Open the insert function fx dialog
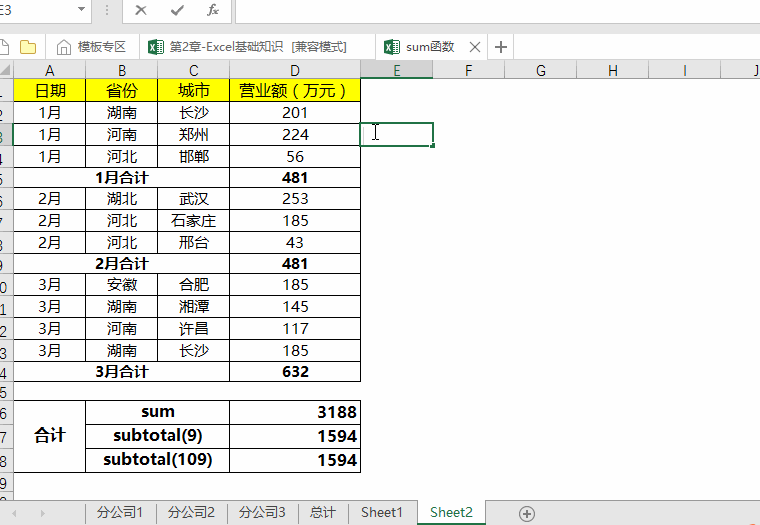The width and height of the screenshot is (760, 525). [x=213, y=10]
